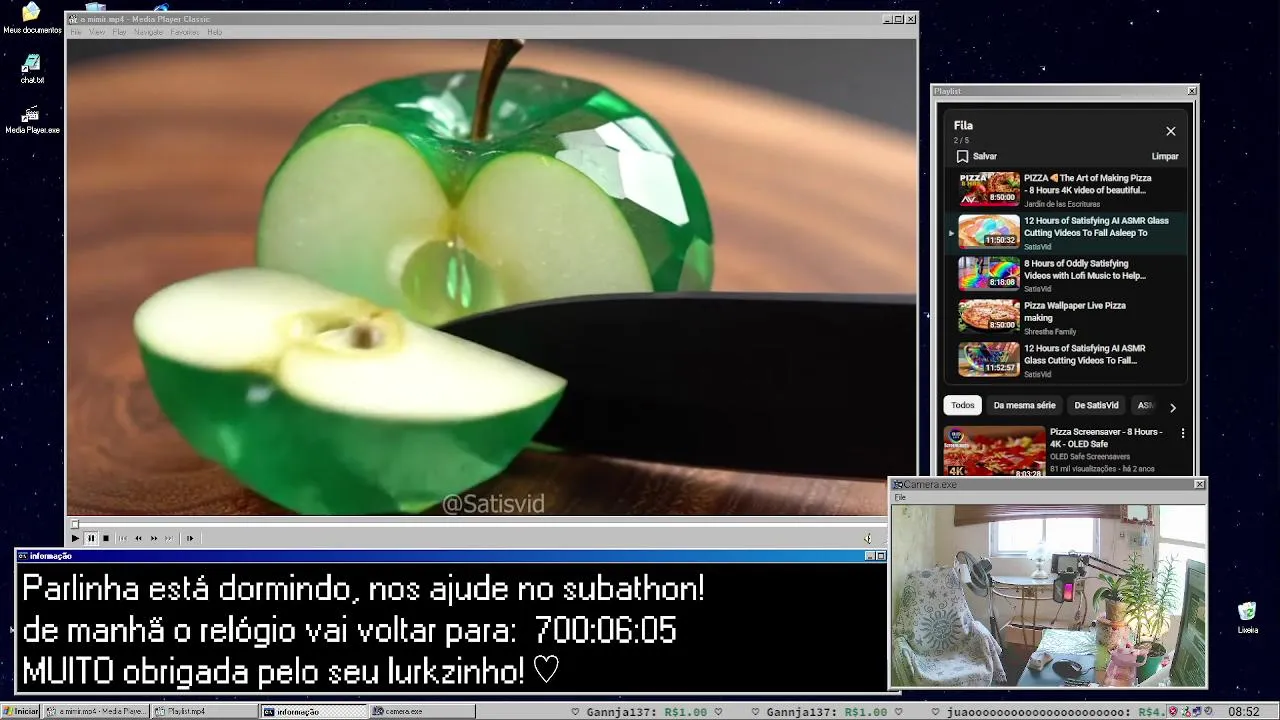Pause the video in Media Player Classic
The width and height of the screenshot is (1280, 720).
91,538
